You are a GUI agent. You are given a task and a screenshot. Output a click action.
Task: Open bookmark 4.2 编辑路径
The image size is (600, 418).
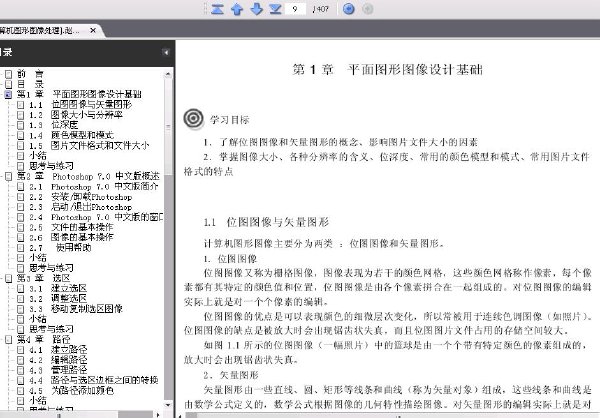pos(58,360)
